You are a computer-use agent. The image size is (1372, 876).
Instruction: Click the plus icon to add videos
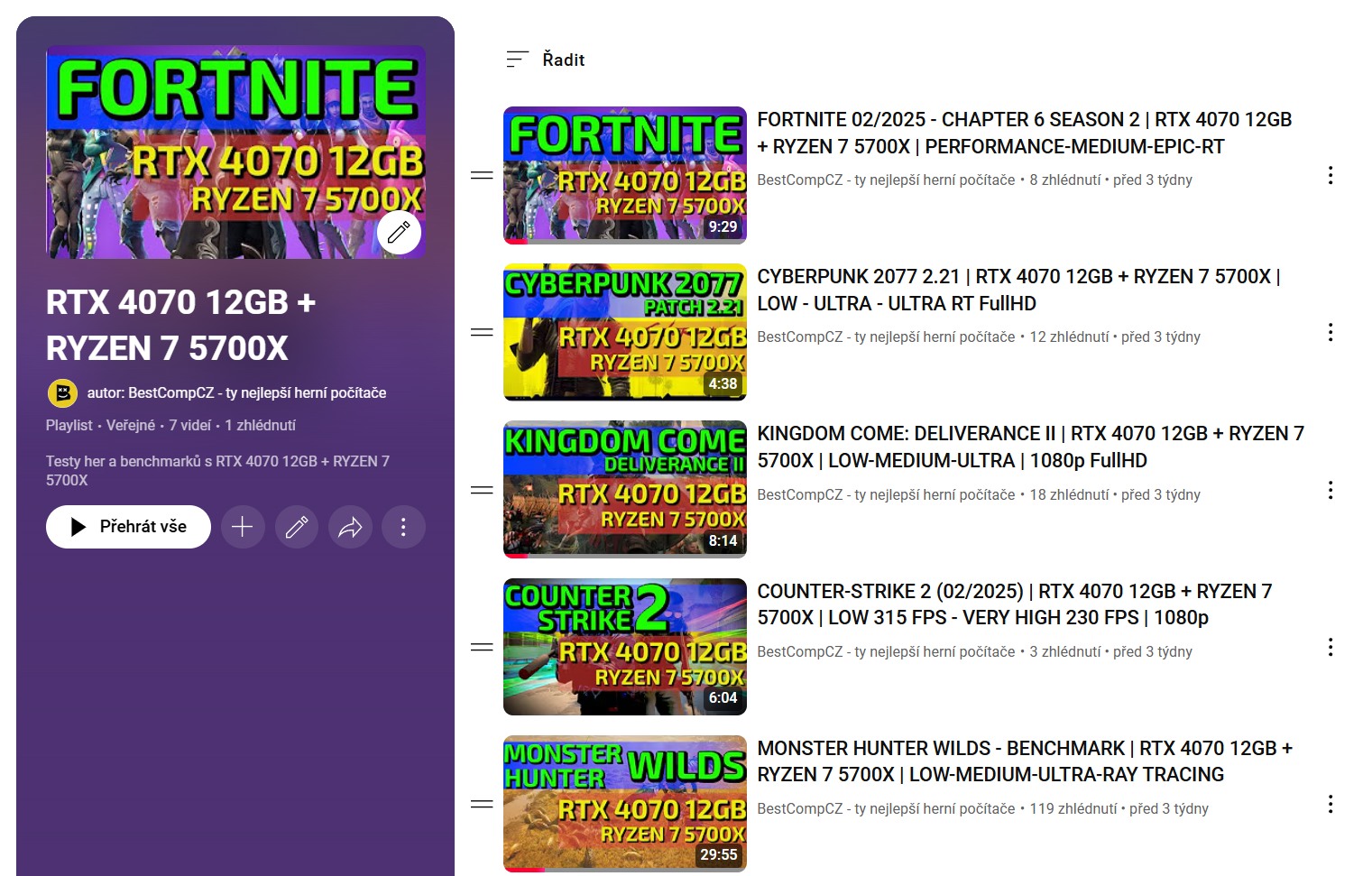242,527
